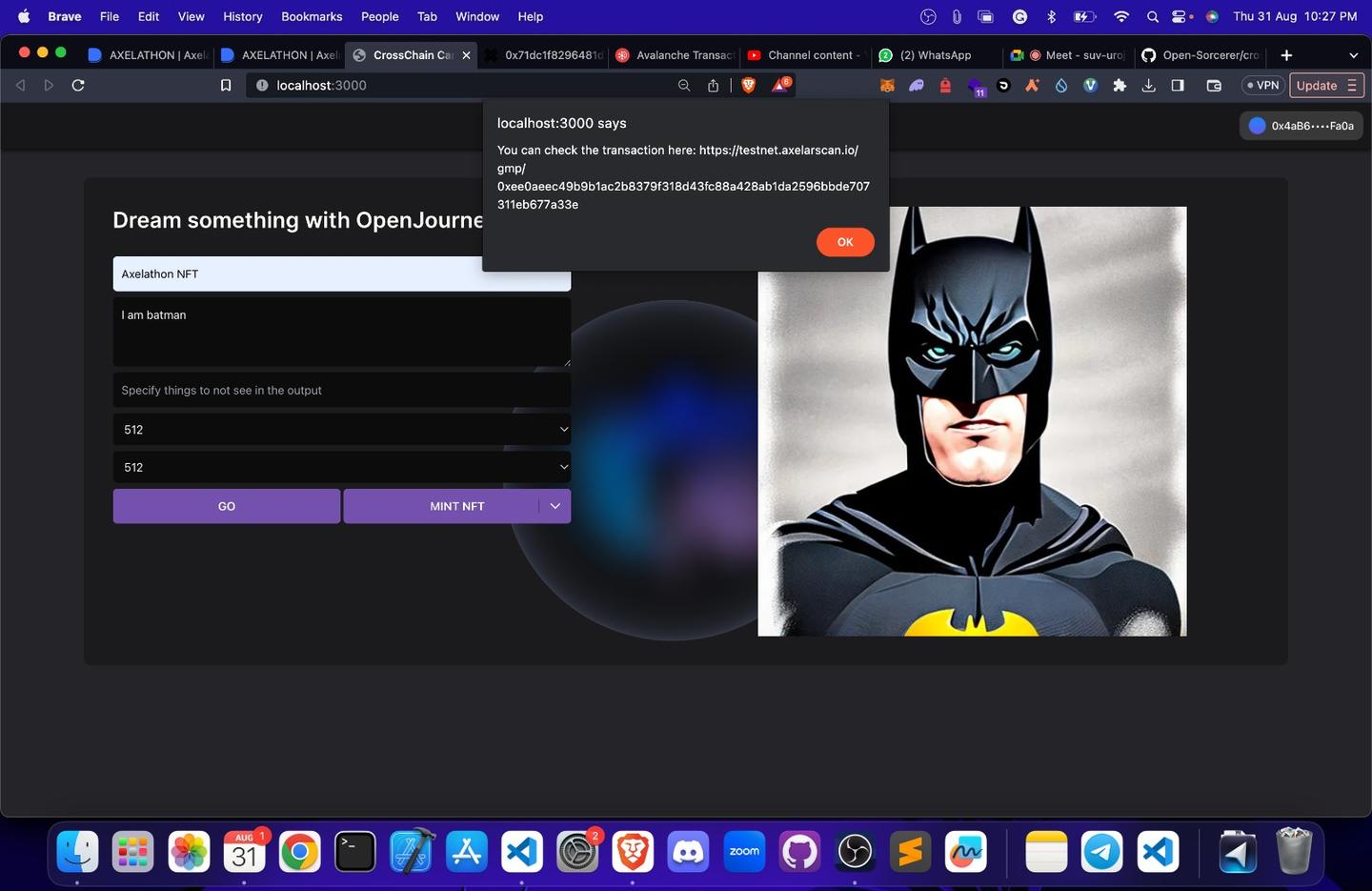The image size is (1372, 891).
Task: Open Terminal from the dock
Action: tap(355, 851)
